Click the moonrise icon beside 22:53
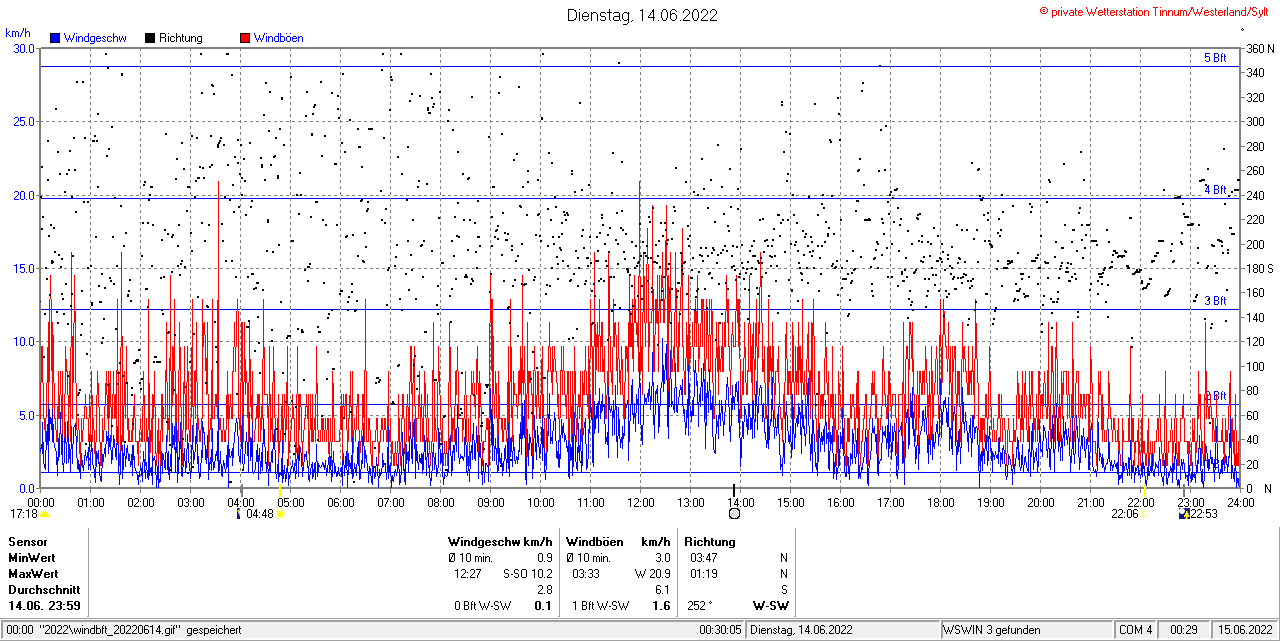This screenshot has width=1280, height=641. click(1185, 514)
